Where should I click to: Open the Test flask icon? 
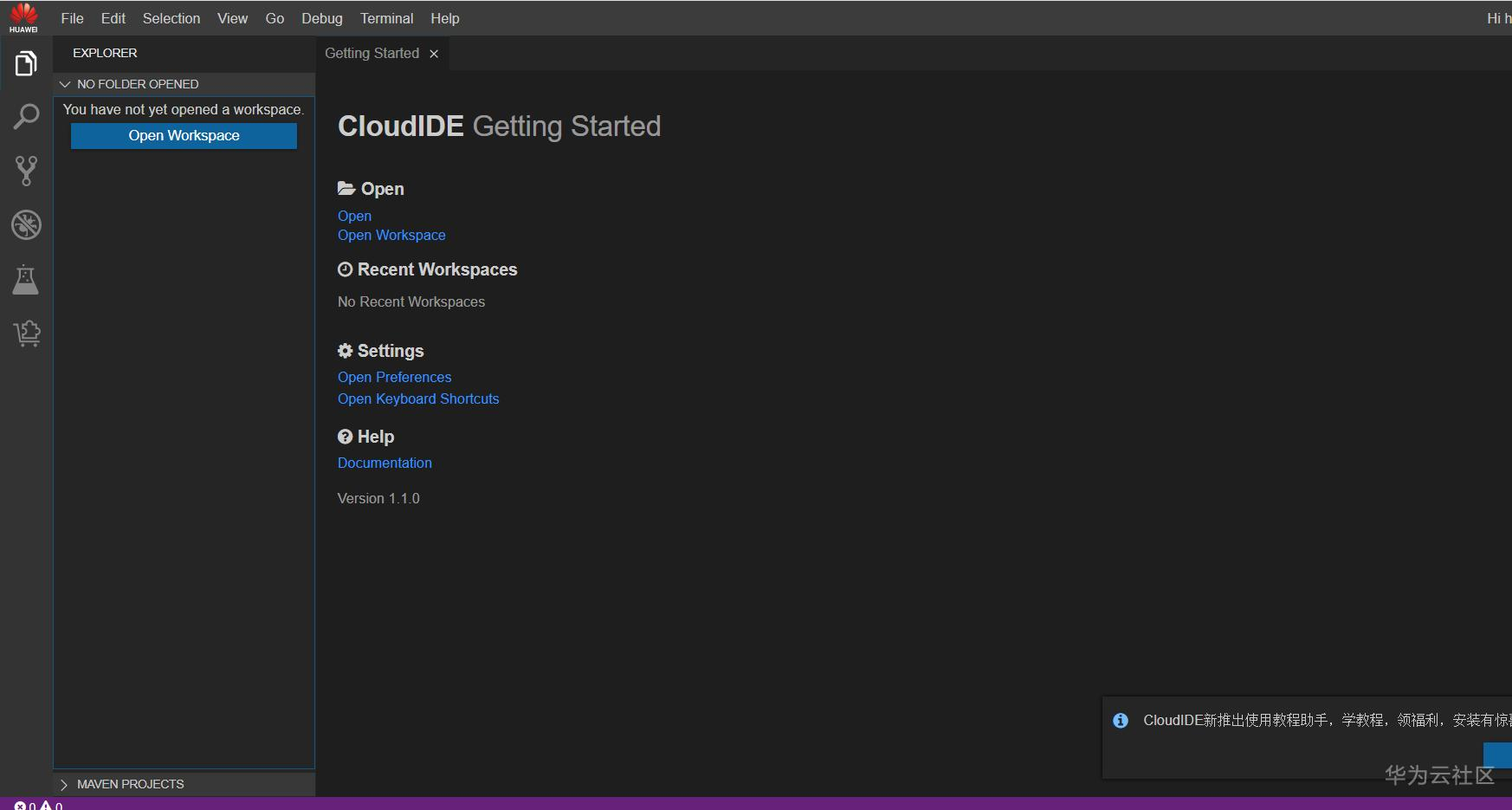[26, 280]
